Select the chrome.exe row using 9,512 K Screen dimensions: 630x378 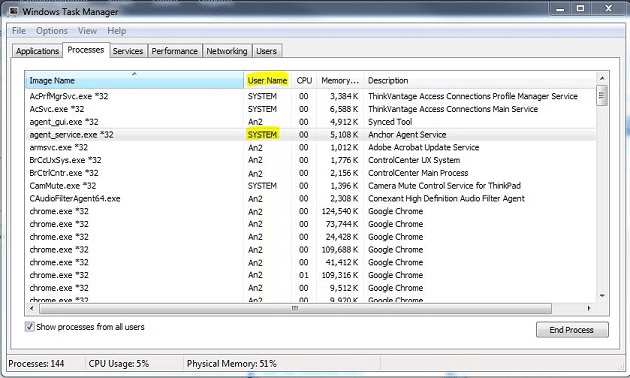(x=310, y=288)
